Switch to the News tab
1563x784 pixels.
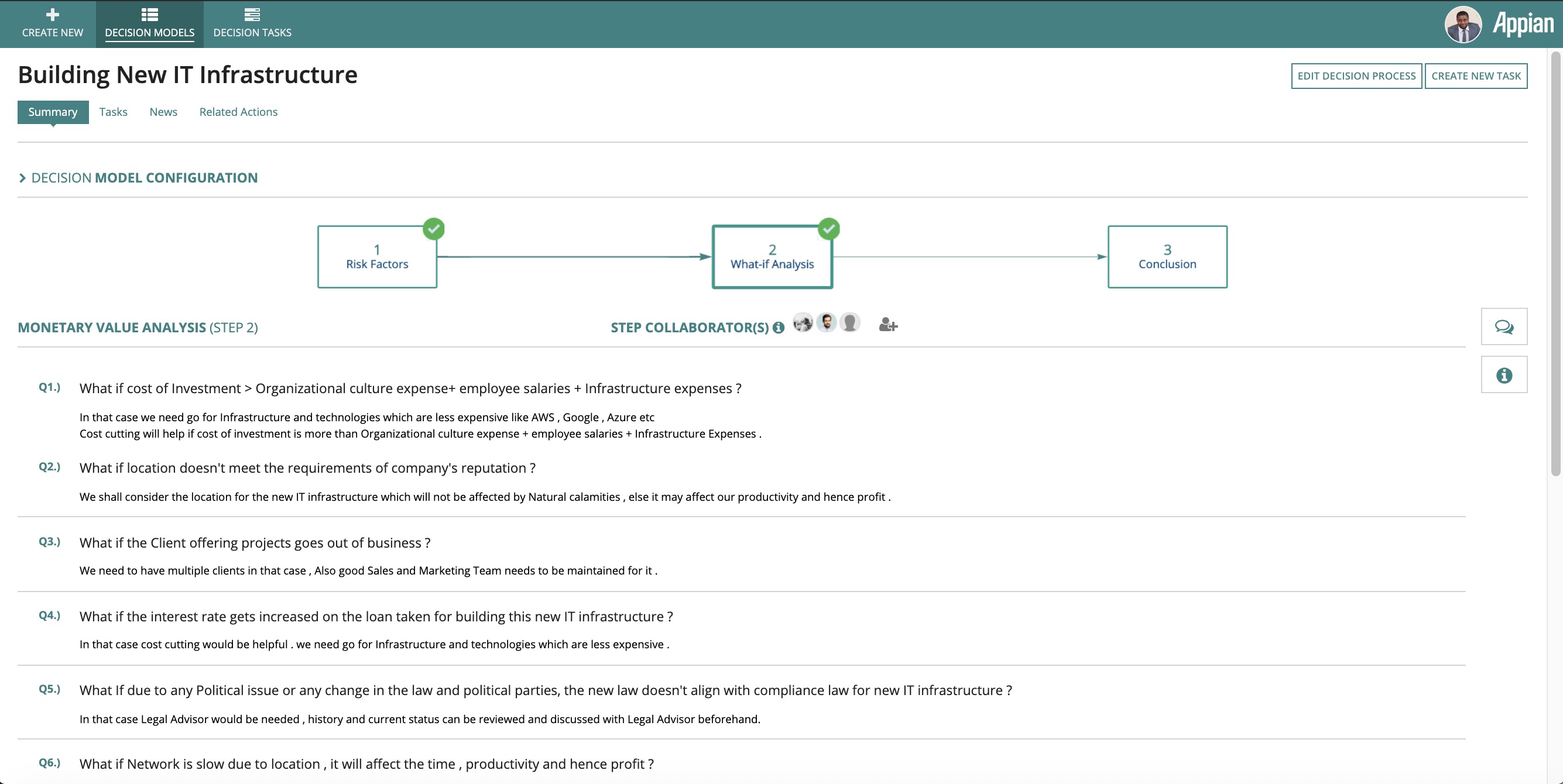tap(163, 112)
